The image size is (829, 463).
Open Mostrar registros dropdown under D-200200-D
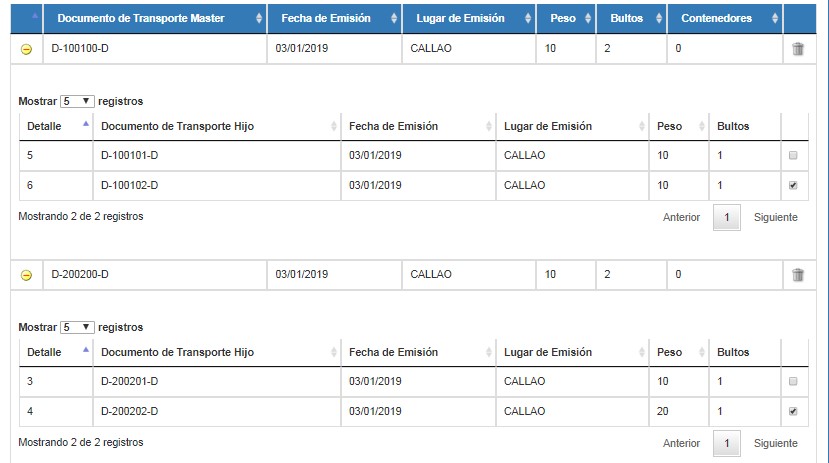pyautogui.click(x=77, y=328)
